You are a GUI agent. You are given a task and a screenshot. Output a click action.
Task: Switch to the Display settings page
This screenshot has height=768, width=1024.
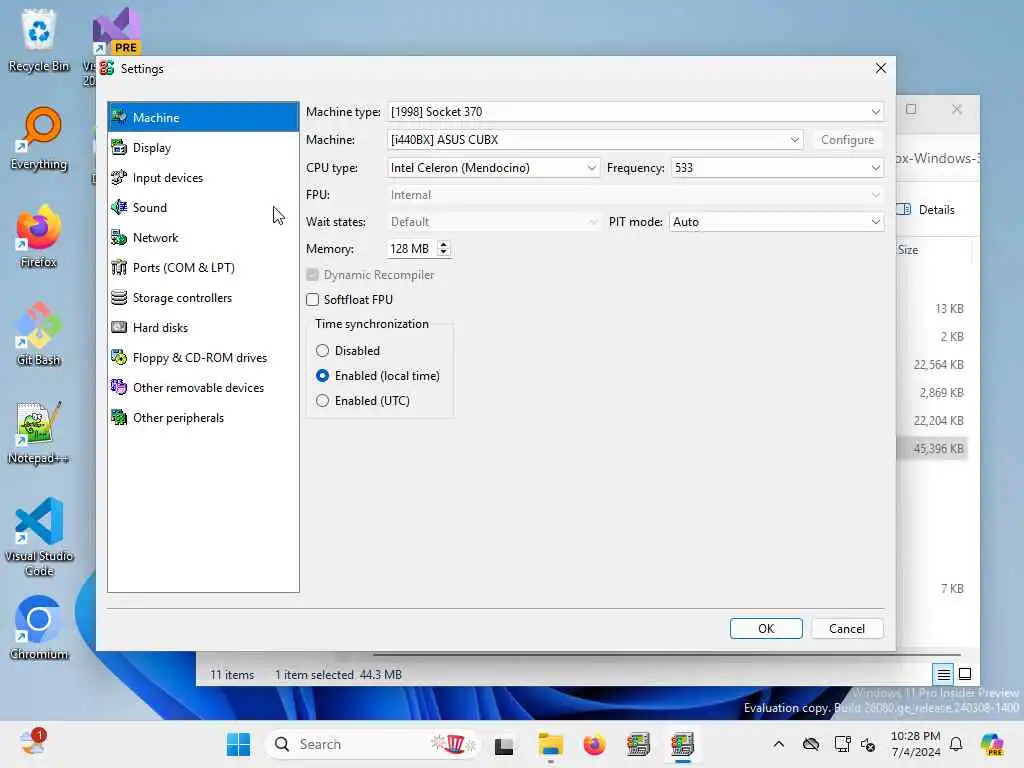point(203,148)
